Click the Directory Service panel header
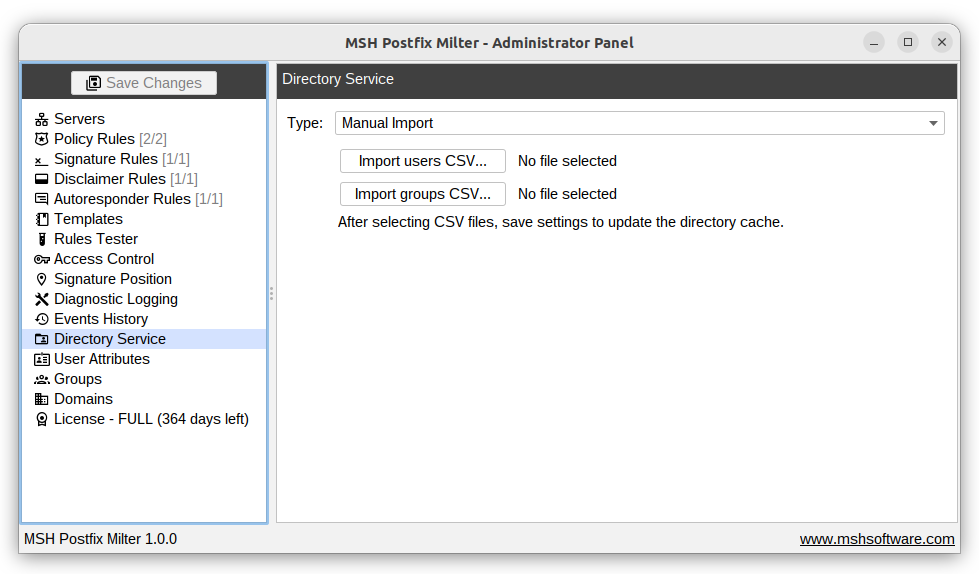 click(617, 80)
